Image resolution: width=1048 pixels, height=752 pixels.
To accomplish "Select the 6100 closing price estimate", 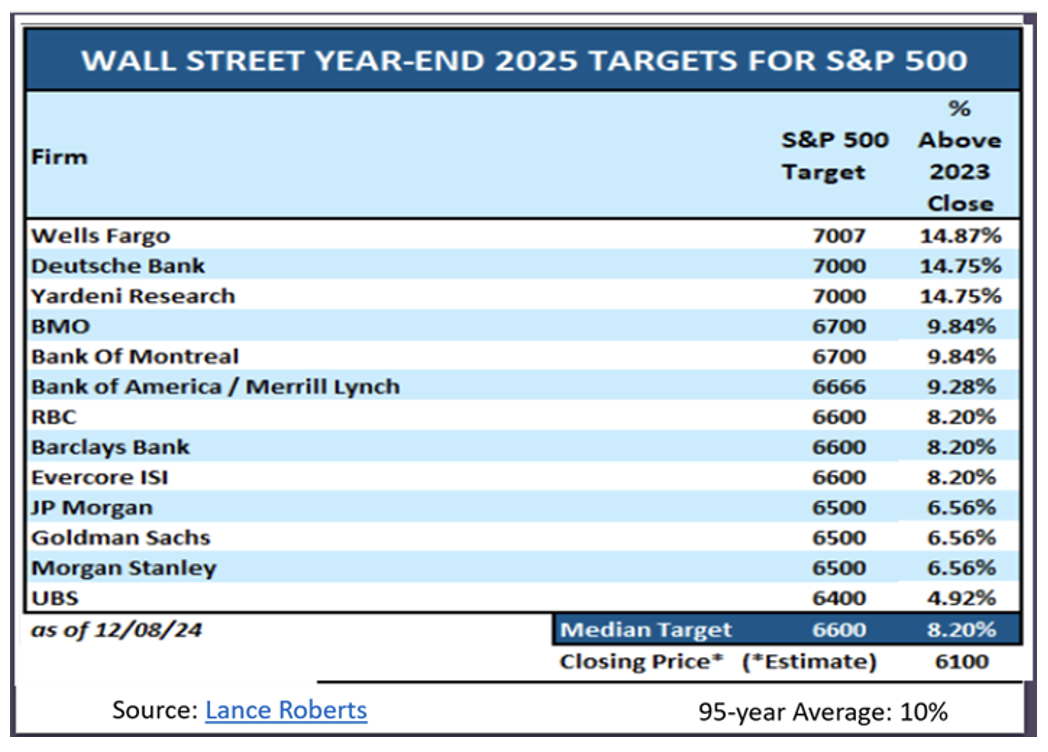I will coord(960,661).
